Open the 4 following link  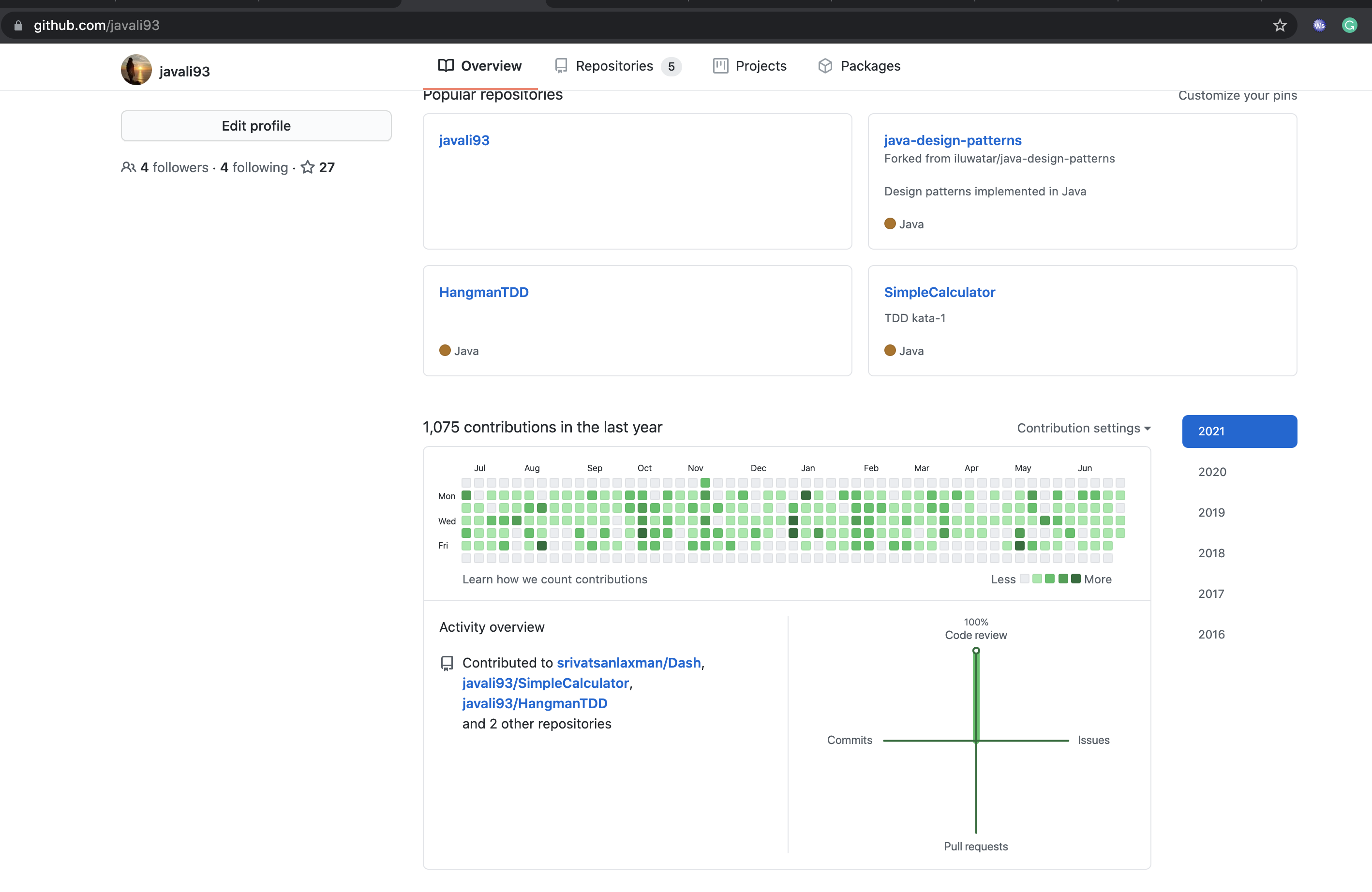pyautogui.click(x=254, y=167)
